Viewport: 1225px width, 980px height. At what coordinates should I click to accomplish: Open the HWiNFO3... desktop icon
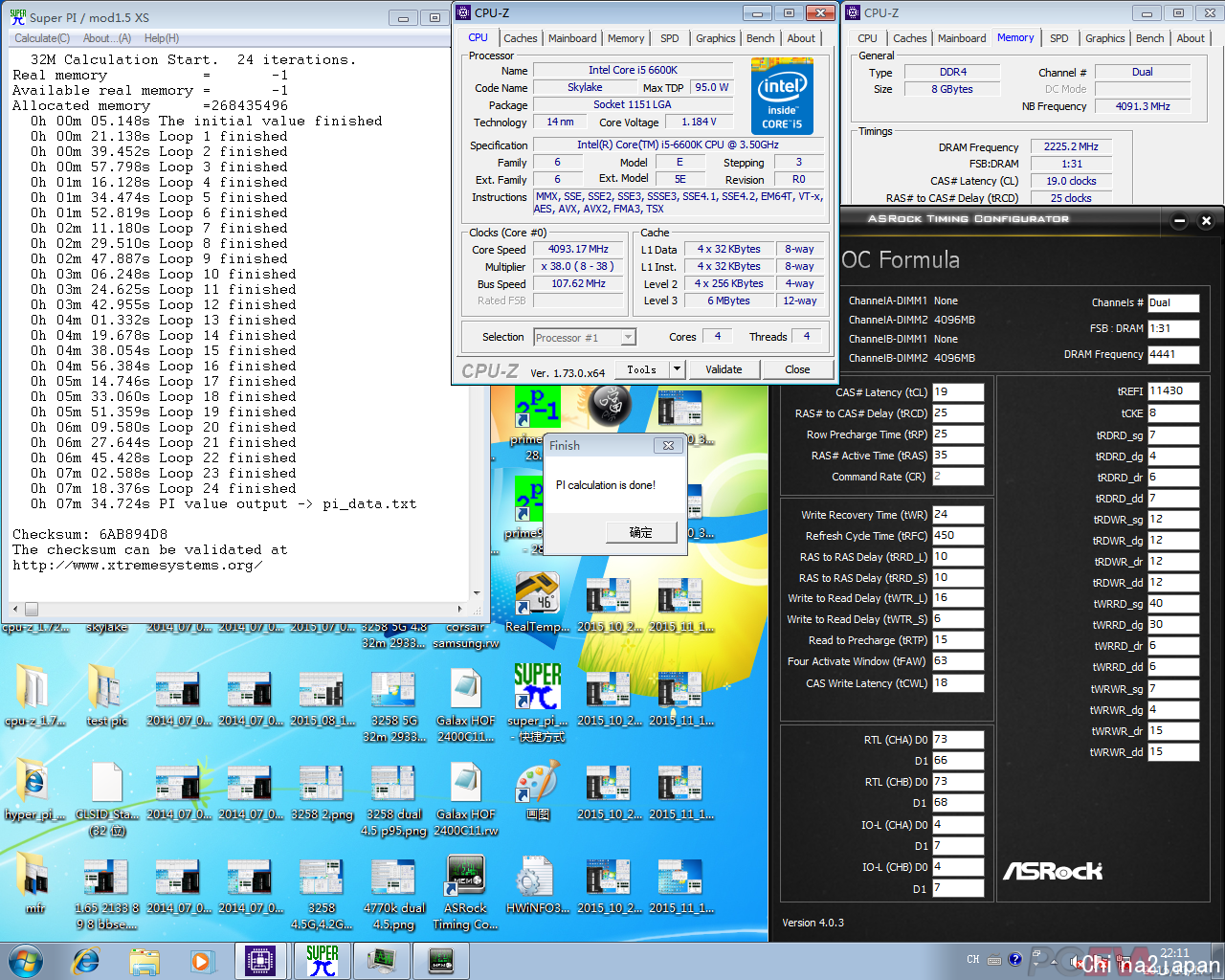point(537,884)
